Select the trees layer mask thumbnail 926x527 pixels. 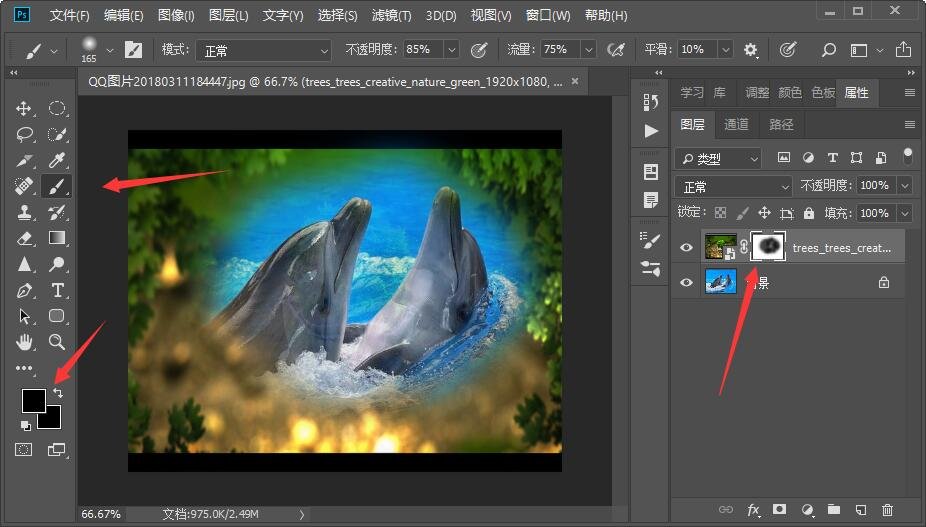pyautogui.click(x=767, y=246)
